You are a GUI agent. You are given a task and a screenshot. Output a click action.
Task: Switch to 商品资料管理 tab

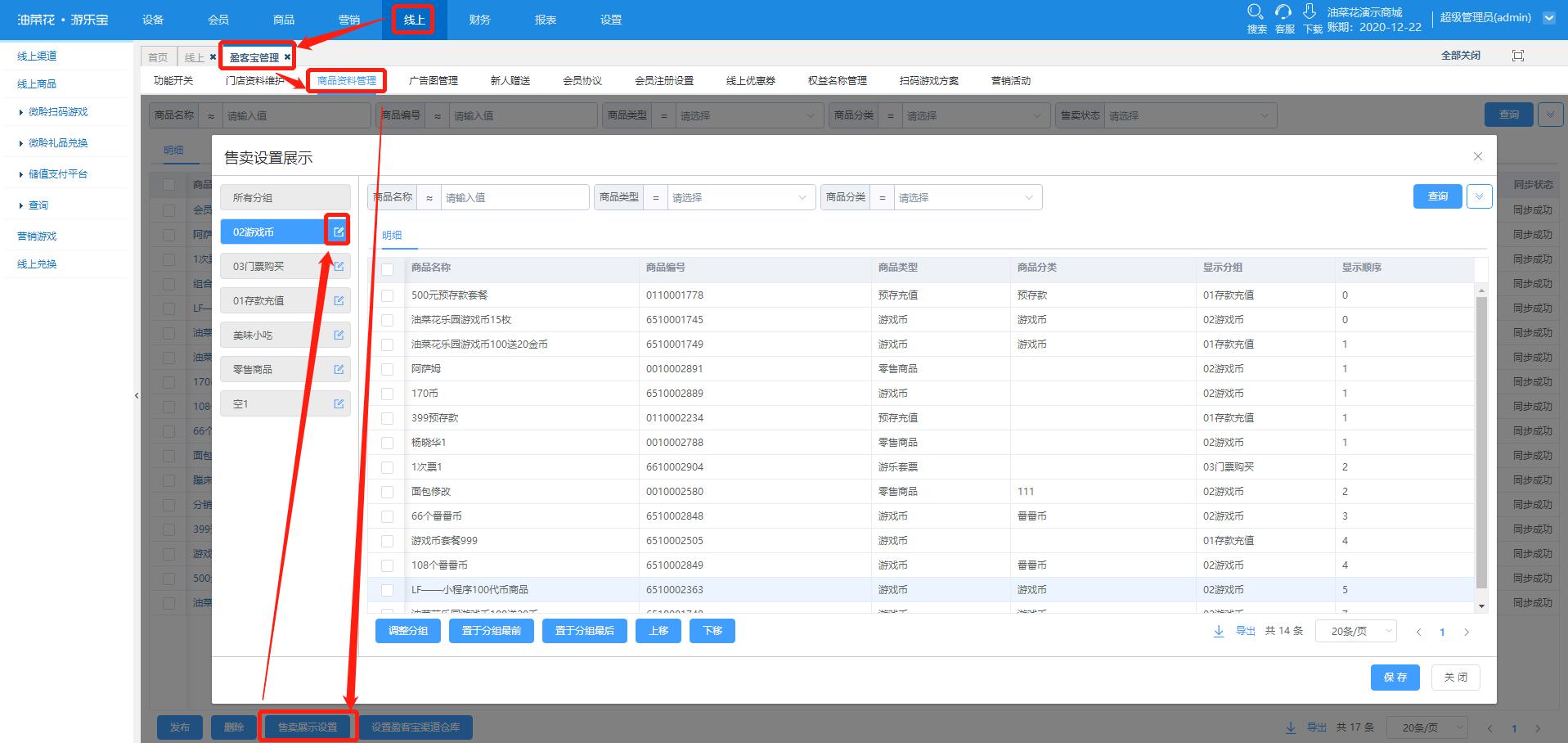347,81
